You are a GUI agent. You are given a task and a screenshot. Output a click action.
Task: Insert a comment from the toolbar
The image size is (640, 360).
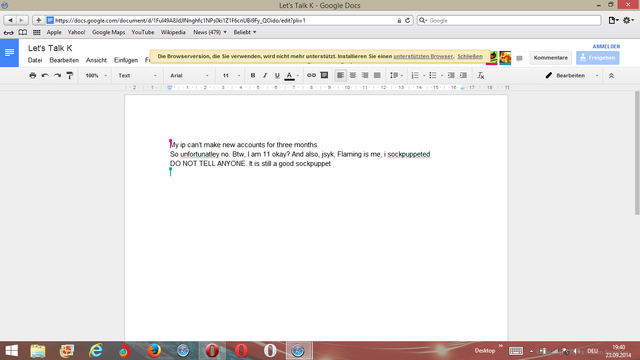[324, 76]
